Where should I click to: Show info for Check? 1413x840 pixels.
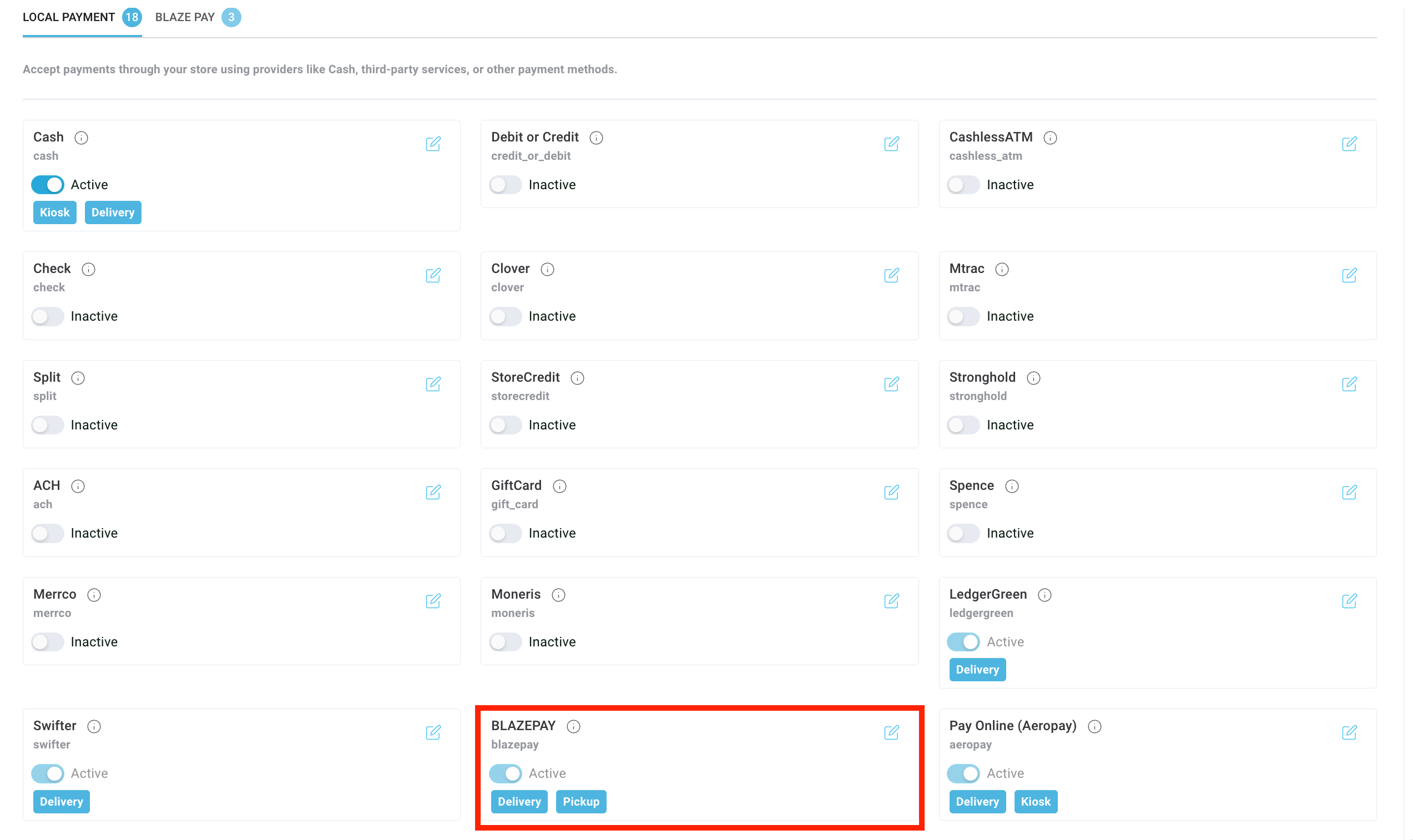[x=88, y=269]
